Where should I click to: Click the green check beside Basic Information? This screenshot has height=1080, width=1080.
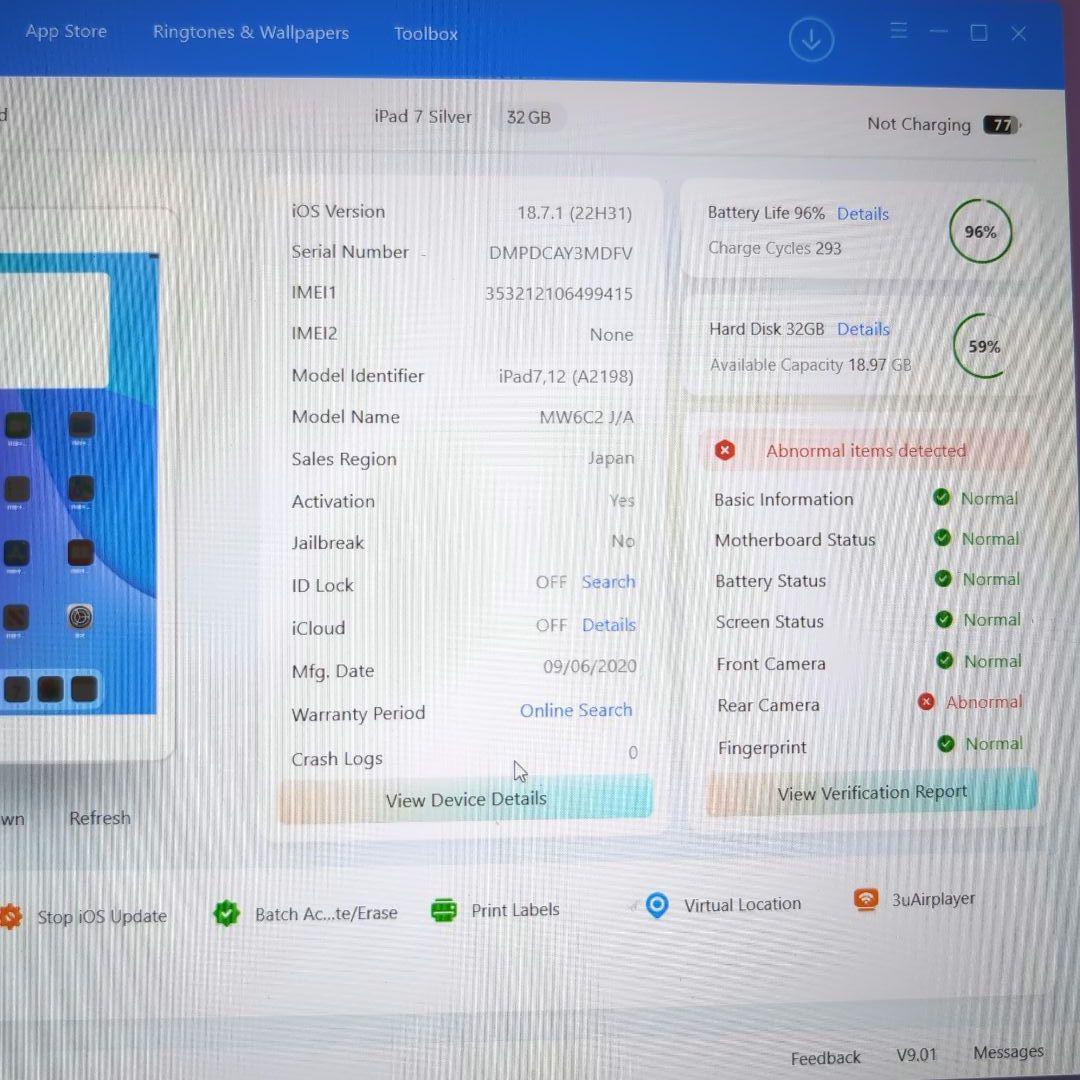[x=941, y=497]
